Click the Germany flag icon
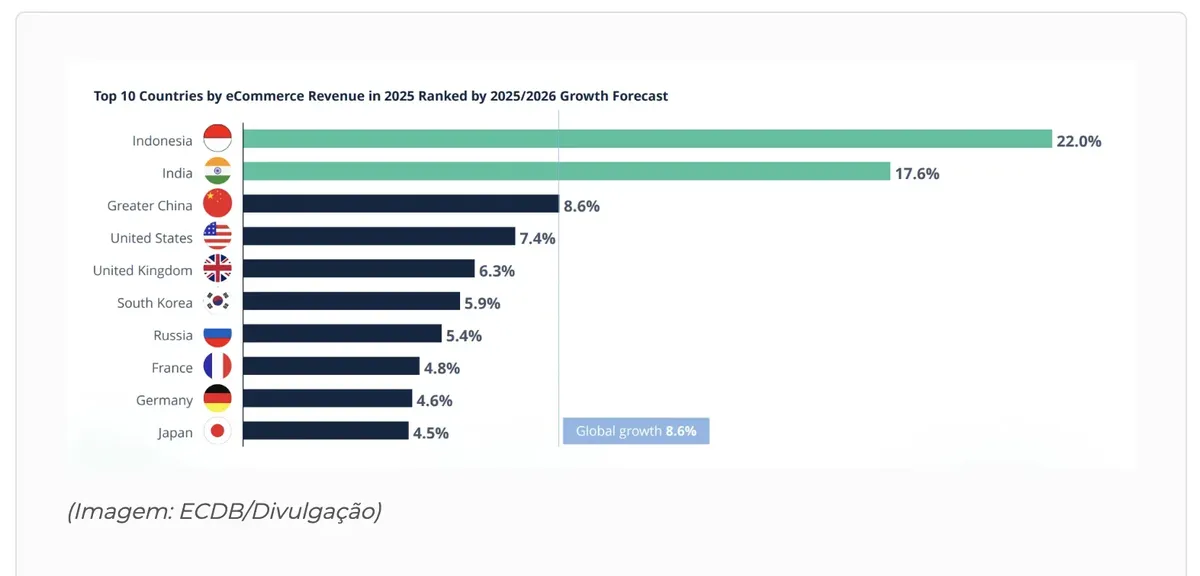The height and width of the screenshot is (576, 1200). (217, 399)
